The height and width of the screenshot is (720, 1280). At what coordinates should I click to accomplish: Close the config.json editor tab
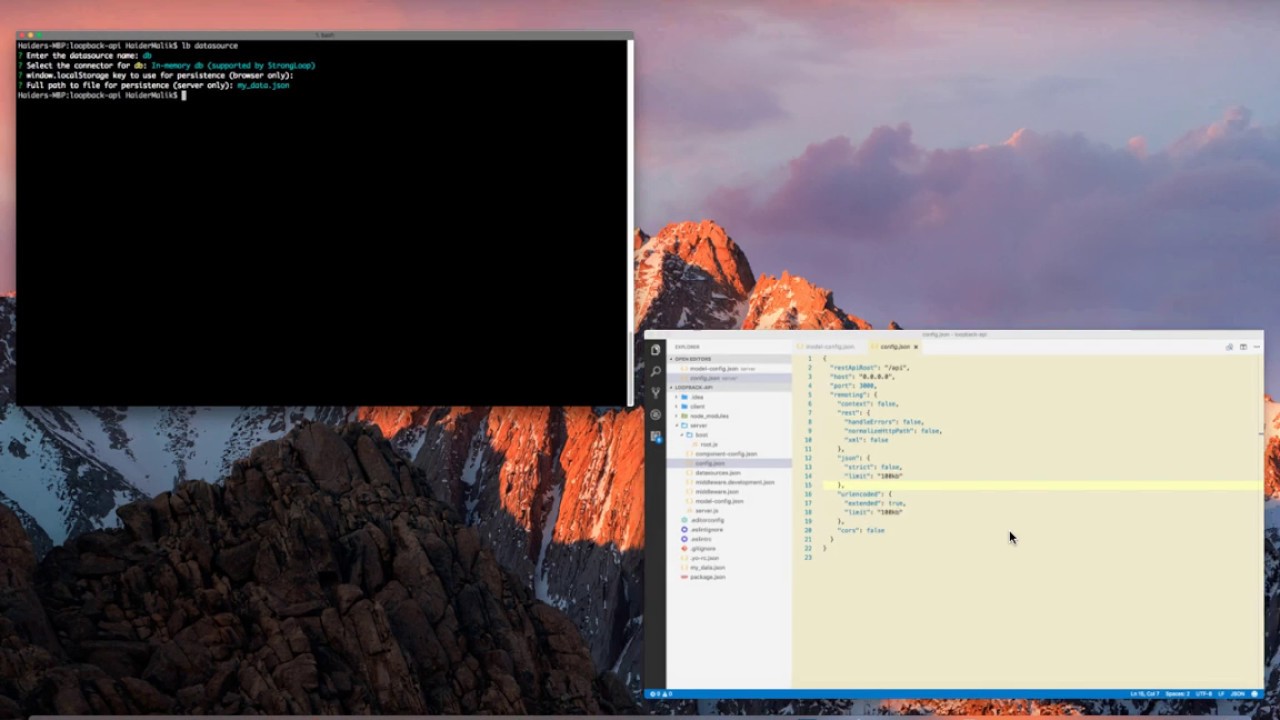pos(915,347)
